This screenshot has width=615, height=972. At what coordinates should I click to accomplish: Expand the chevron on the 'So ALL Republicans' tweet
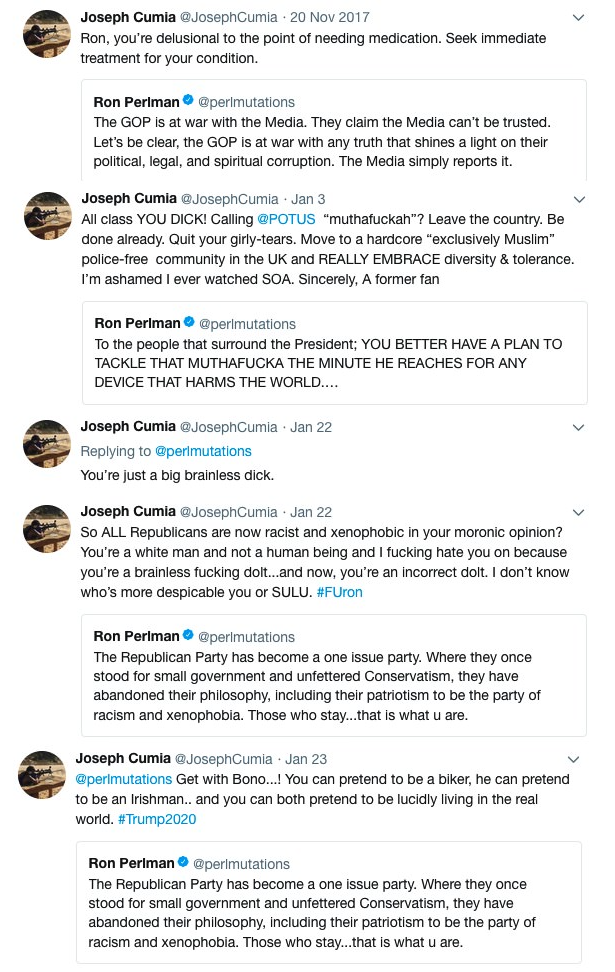[x=577, y=512]
